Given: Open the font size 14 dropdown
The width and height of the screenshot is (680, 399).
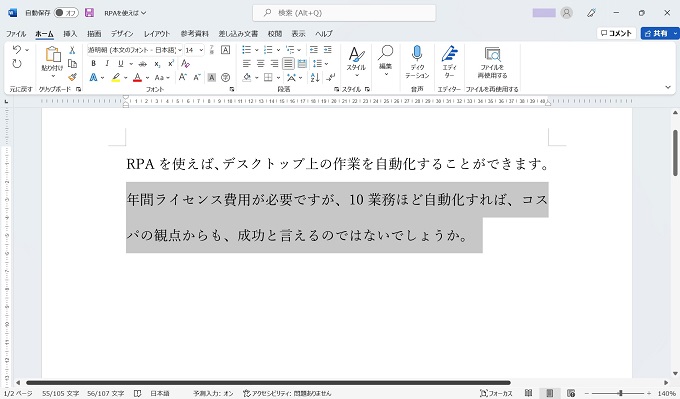Looking at the screenshot, I should pos(201,50).
